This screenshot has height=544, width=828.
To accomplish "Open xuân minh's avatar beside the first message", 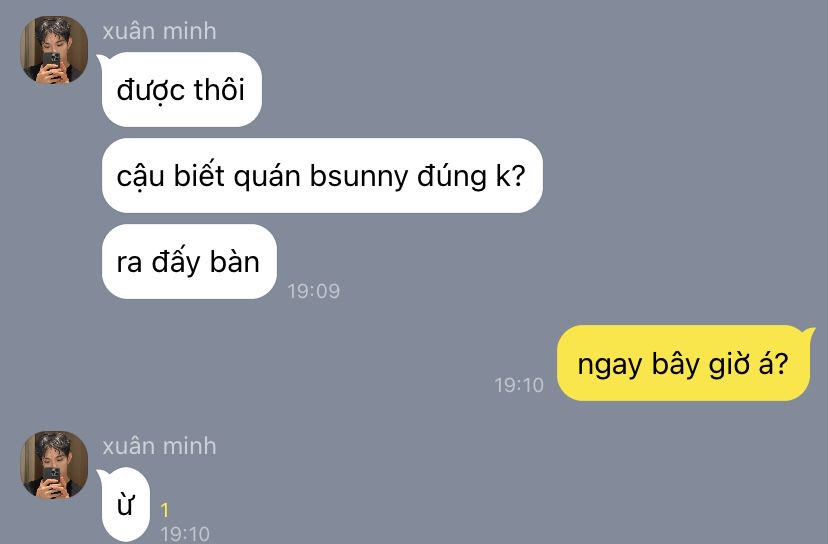I will tap(54, 50).
